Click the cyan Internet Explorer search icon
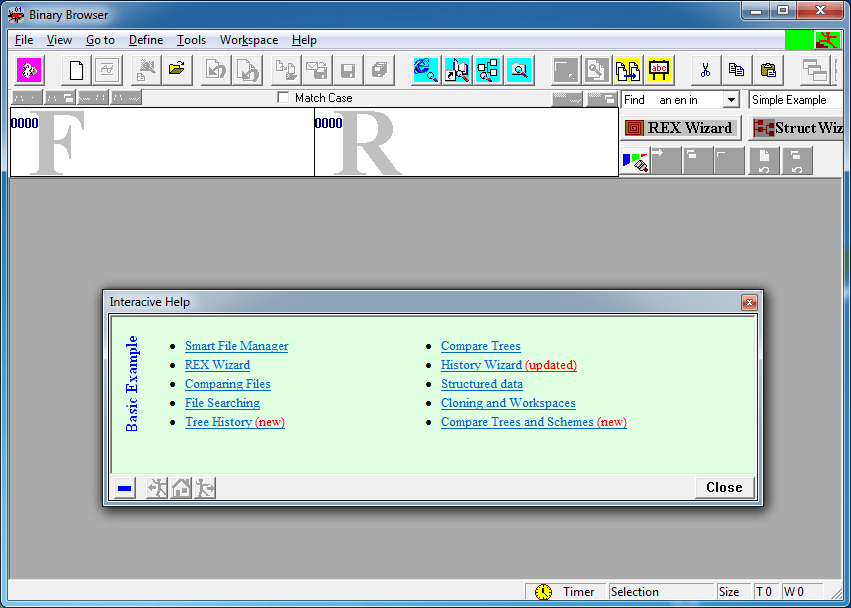The height and width of the screenshot is (608, 851). coord(426,70)
